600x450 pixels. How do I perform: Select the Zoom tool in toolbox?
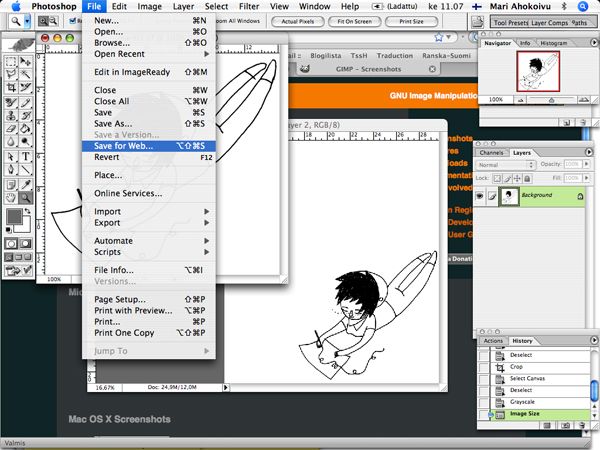[26, 197]
